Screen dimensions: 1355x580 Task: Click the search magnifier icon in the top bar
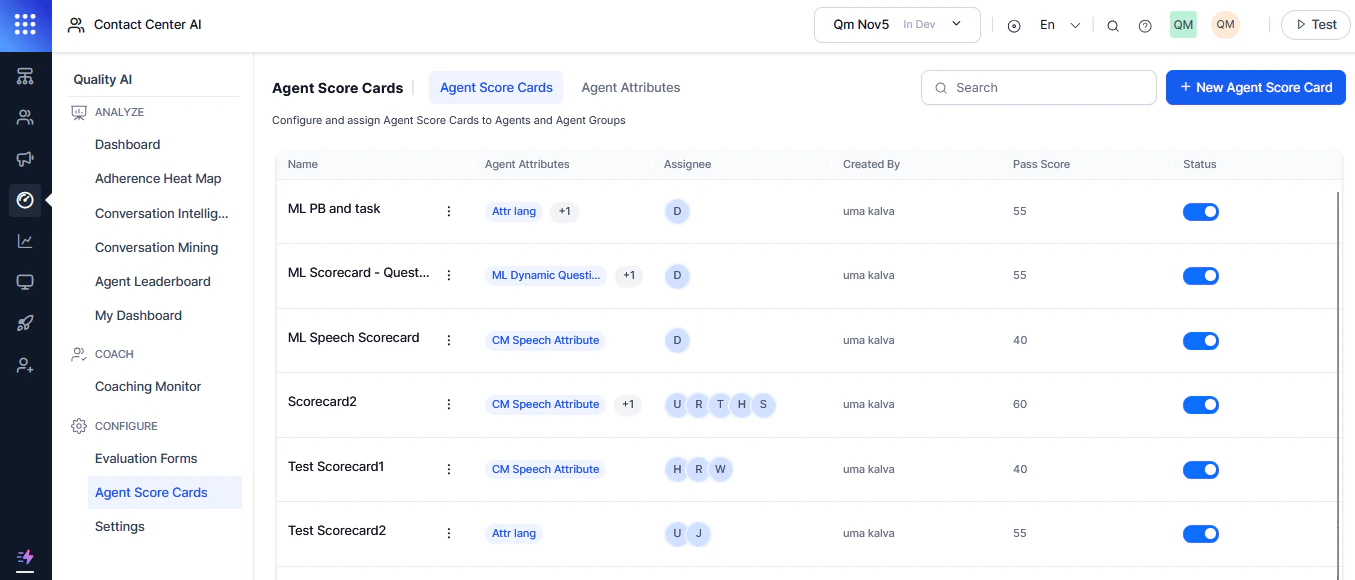1112,25
